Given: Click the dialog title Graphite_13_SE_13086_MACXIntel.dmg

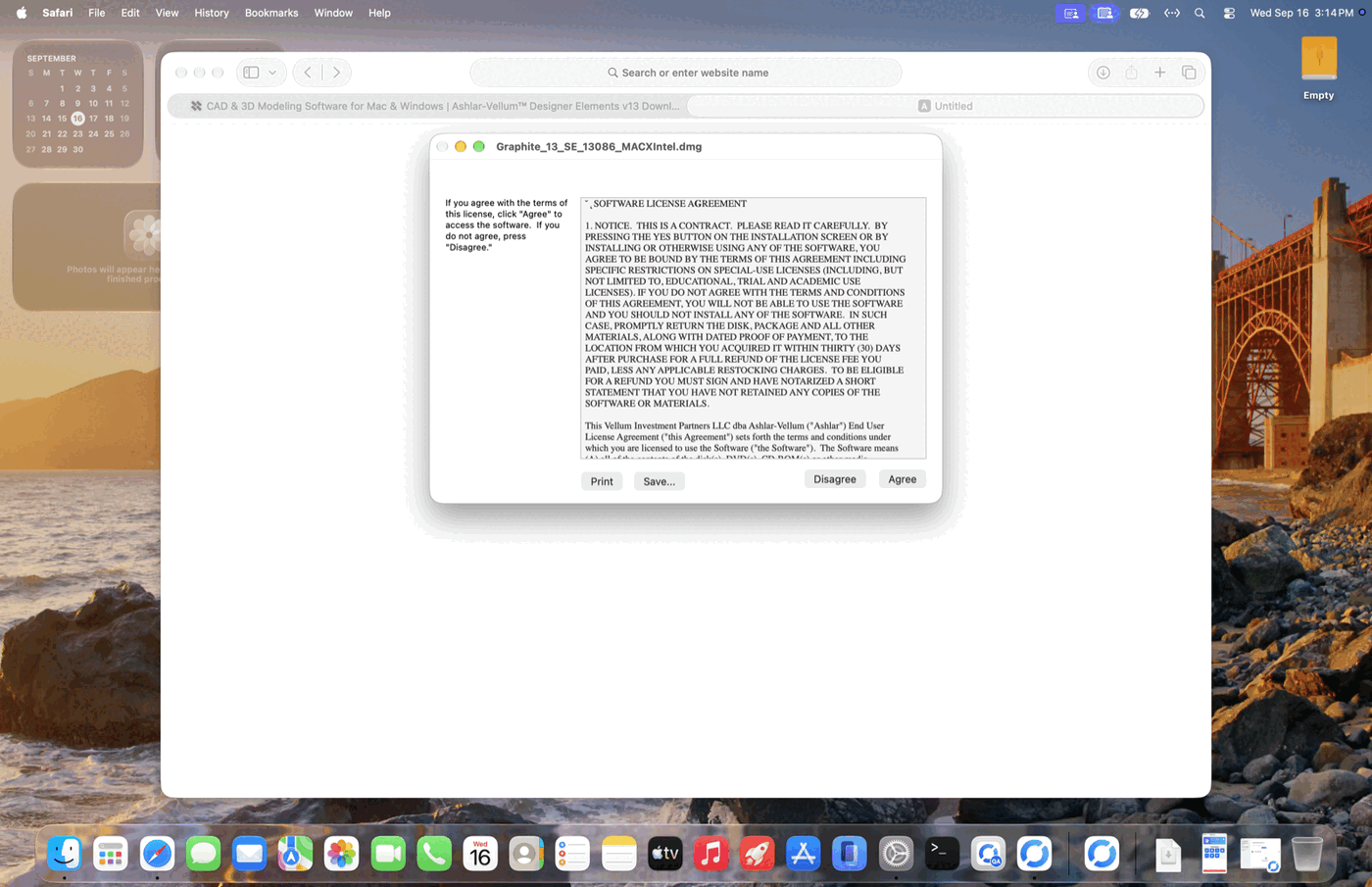Looking at the screenshot, I should tap(599, 146).
